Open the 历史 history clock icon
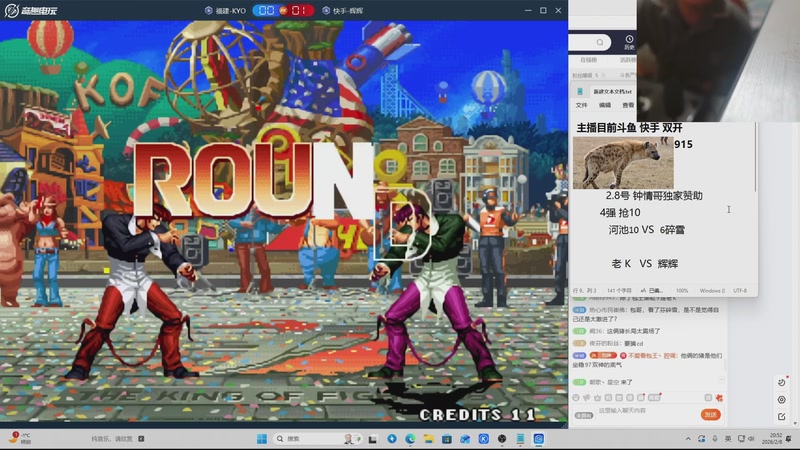Screen dimensions: 800x450 click(629, 42)
